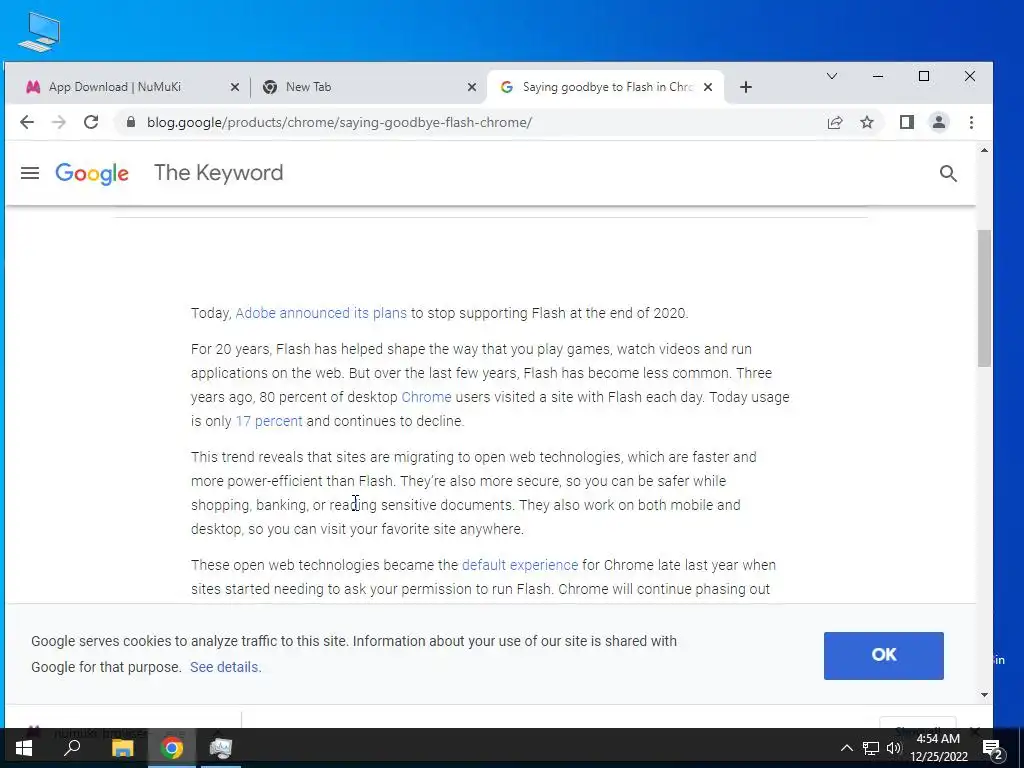Click the Chrome taskbar icon
The width and height of the screenshot is (1024, 768).
coord(172,748)
